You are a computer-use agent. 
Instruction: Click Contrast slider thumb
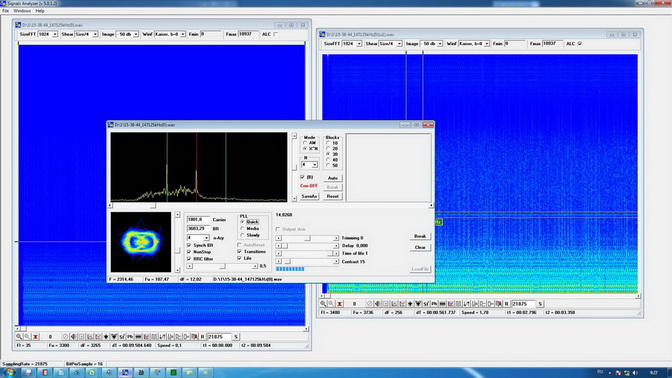click(x=288, y=261)
